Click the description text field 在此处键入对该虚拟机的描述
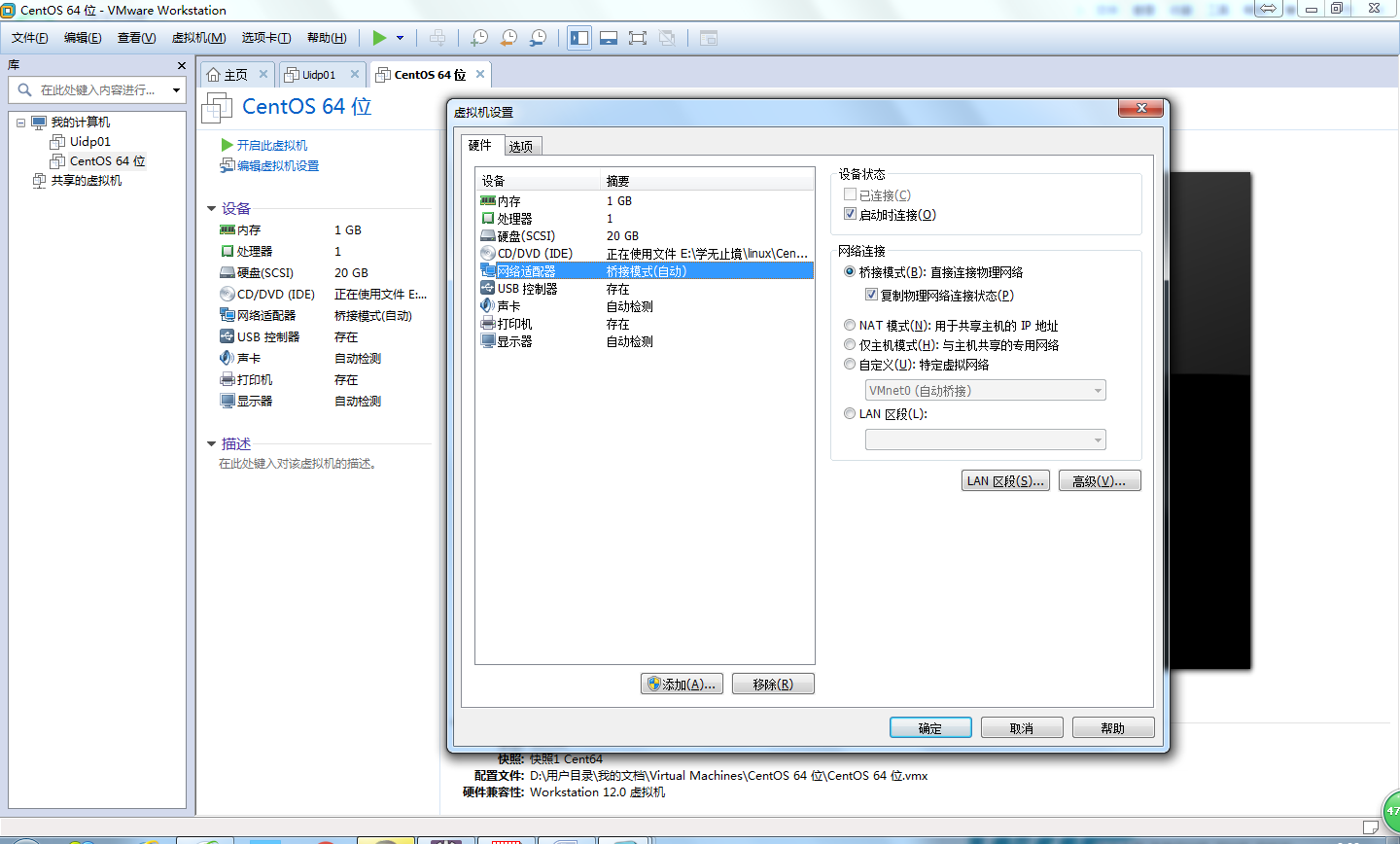The width and height of the screenshot is (1400, 844). coord(298,464)
